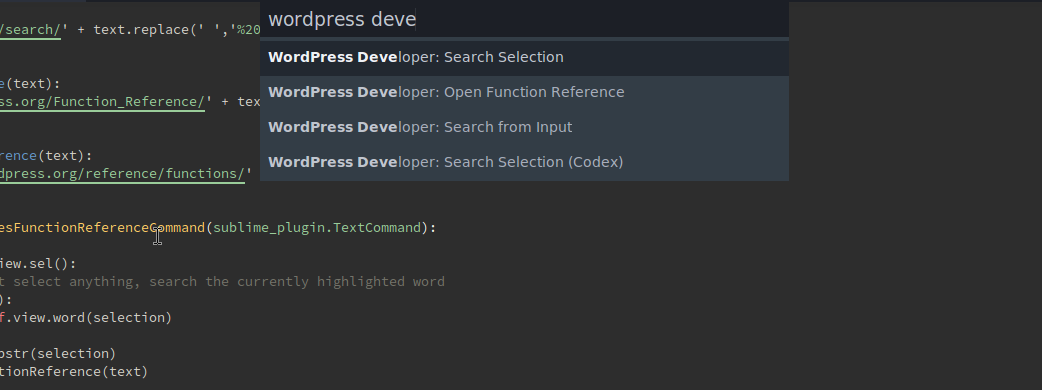
Task: Click comment 'search the currently highlighted word'
Action: click(296, 282)
